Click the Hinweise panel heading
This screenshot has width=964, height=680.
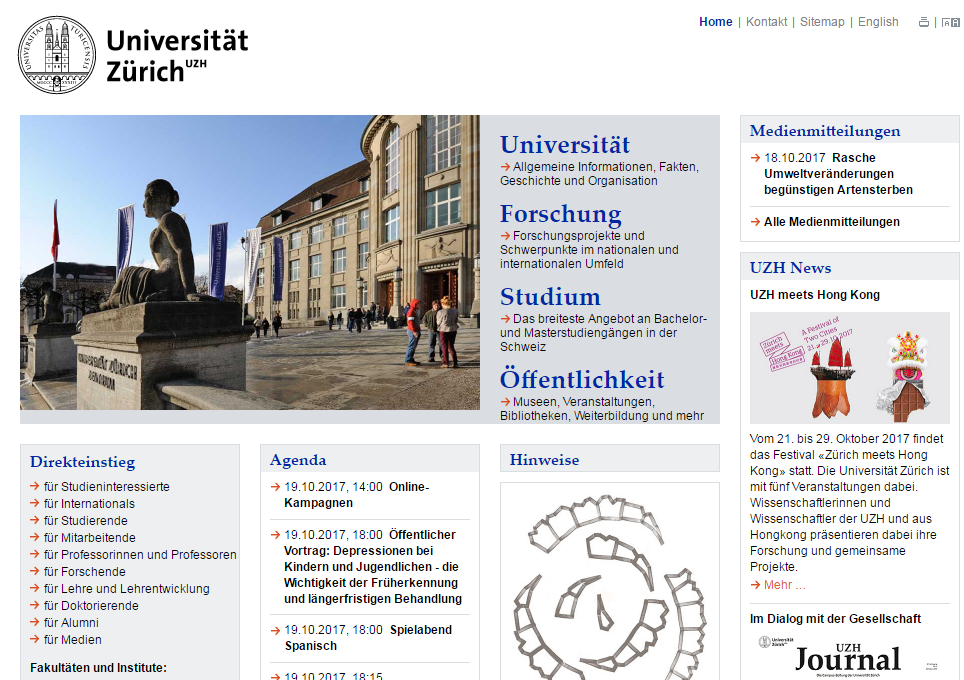point(544,460)
